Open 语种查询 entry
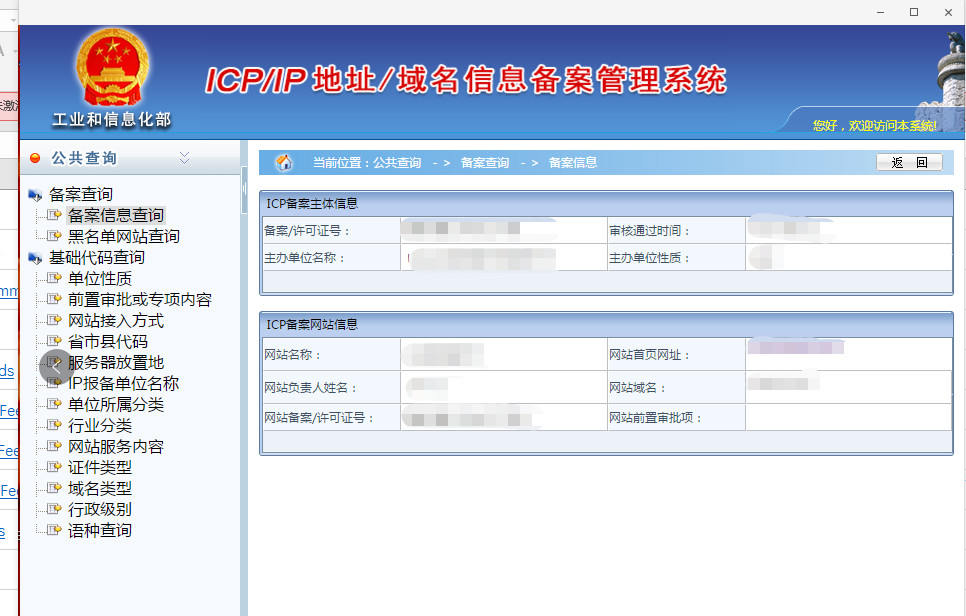Screen dimensions: 966x616 pos(100,530)
